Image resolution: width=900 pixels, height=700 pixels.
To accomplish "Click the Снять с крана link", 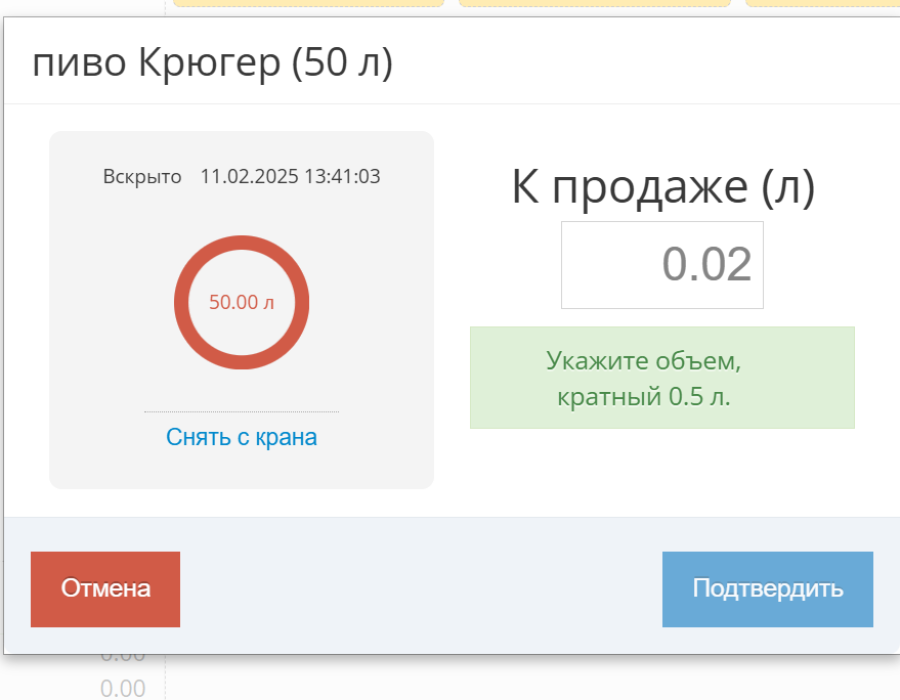I will pos(242,437).
